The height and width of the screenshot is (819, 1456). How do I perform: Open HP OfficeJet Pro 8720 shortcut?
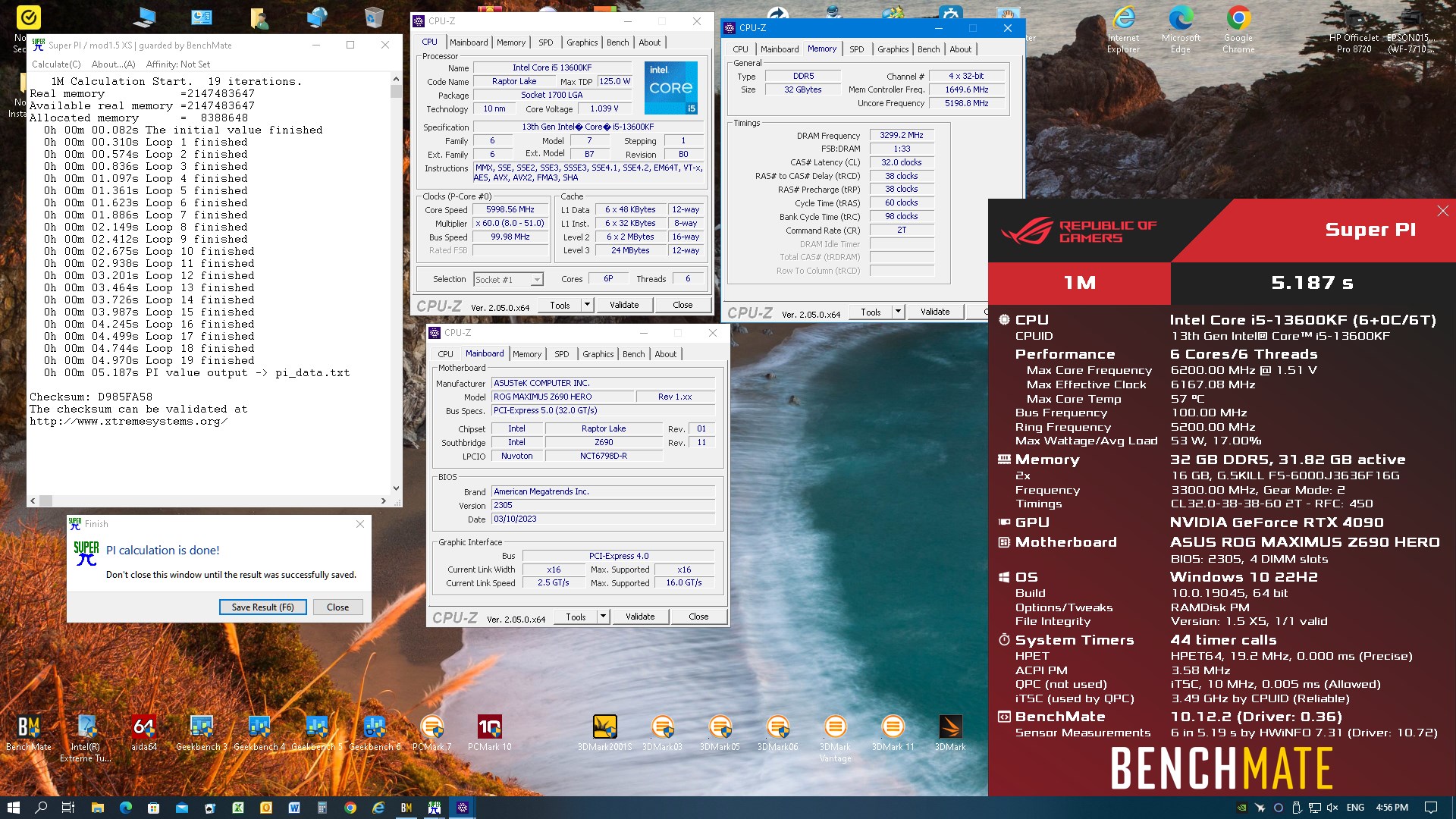(x=1354, y=30)
